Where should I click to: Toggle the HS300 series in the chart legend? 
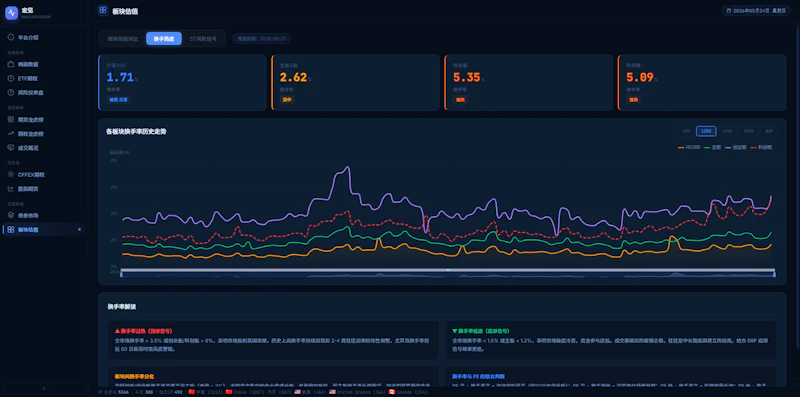pyautogui.click(x=689, y=147)
